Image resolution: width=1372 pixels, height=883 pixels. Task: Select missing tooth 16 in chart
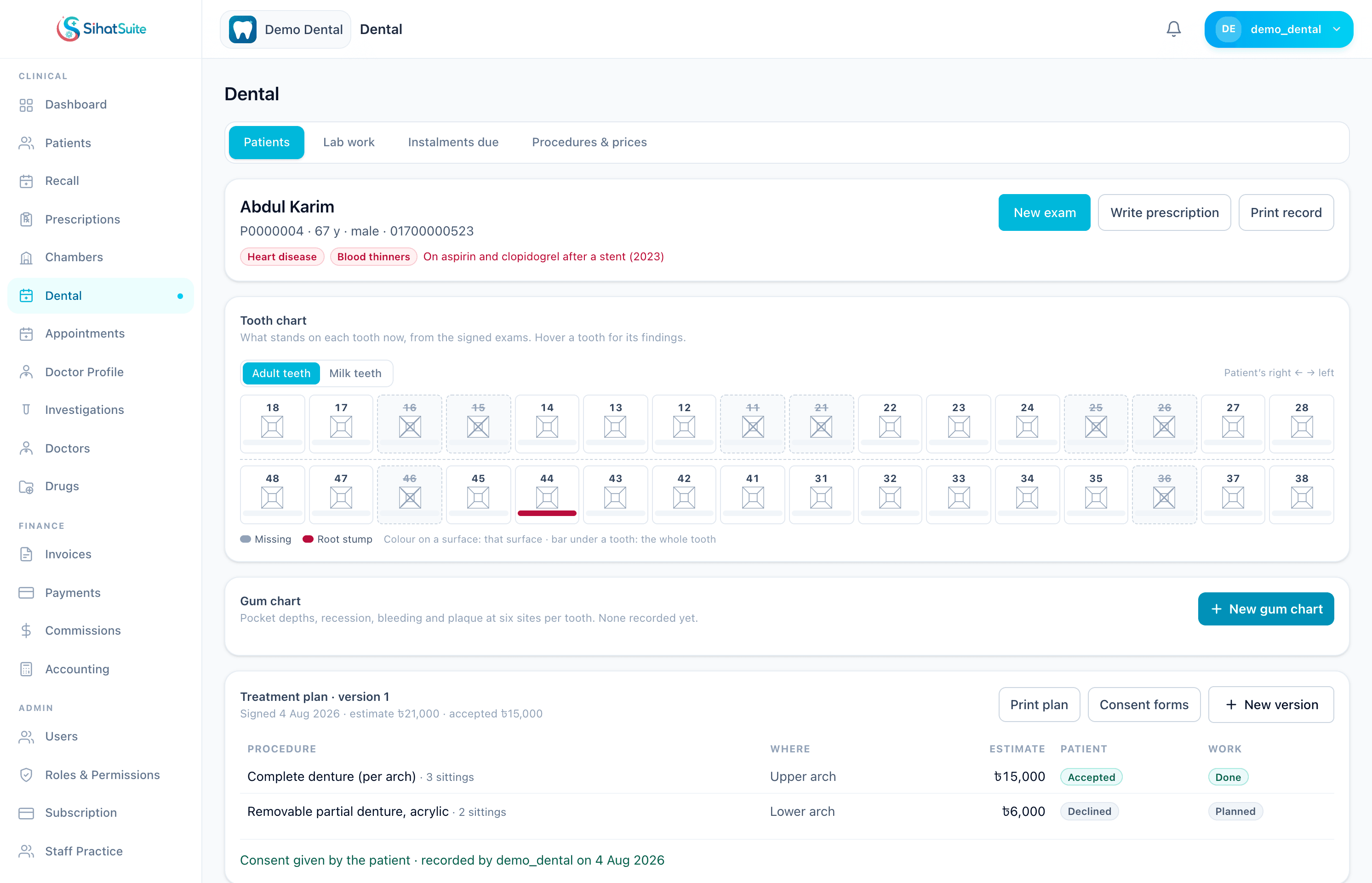pos(410,424)
